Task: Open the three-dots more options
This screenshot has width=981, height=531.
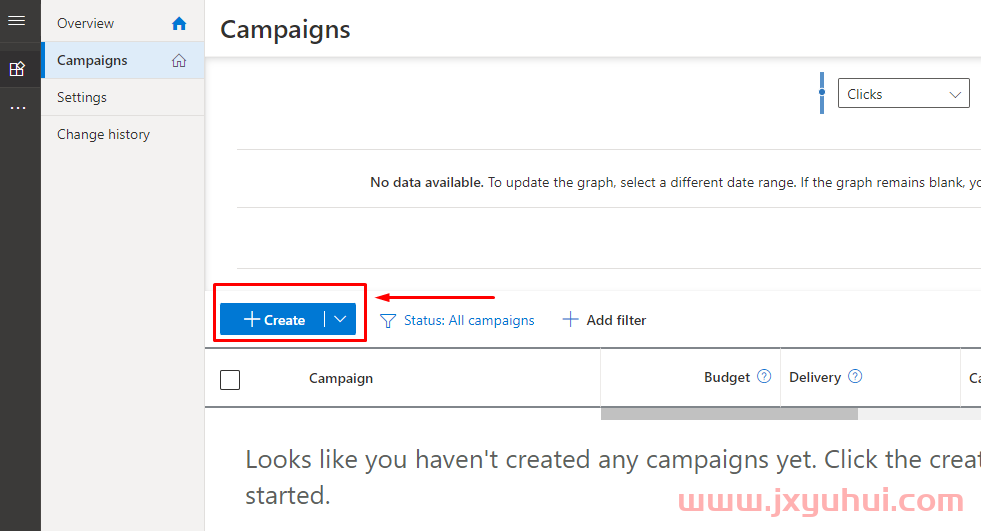Action: (18, 108)
